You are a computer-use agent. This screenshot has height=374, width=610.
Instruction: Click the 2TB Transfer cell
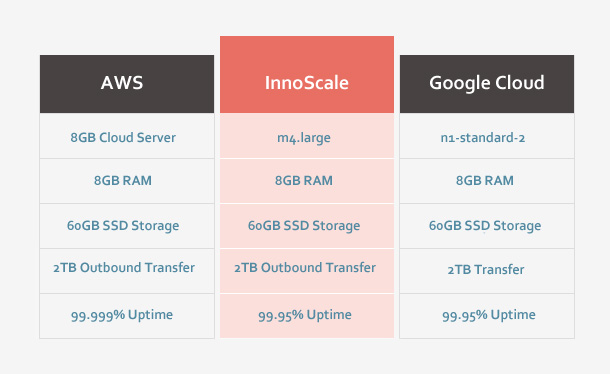(487, 271)
